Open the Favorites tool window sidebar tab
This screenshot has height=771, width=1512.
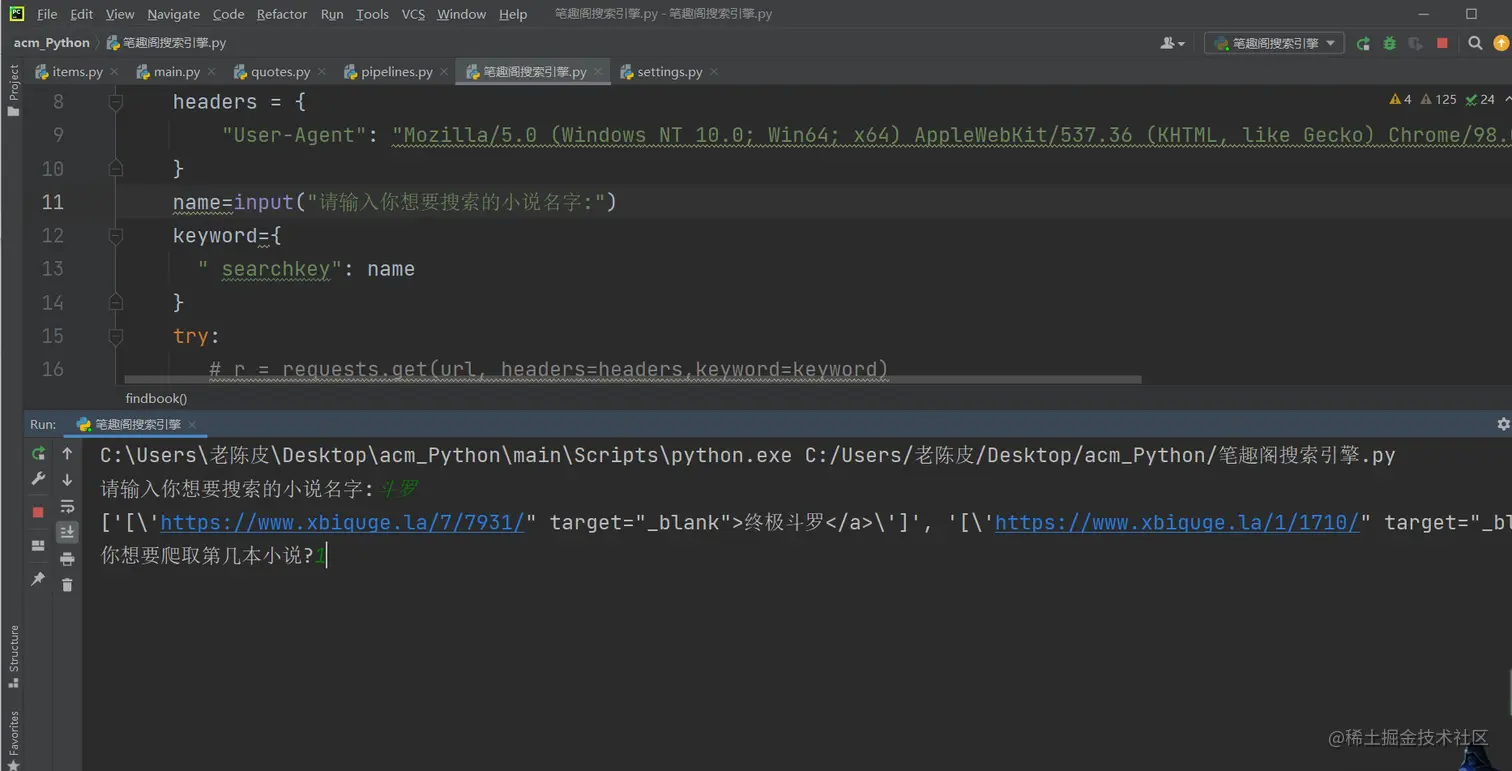point(13,739)
